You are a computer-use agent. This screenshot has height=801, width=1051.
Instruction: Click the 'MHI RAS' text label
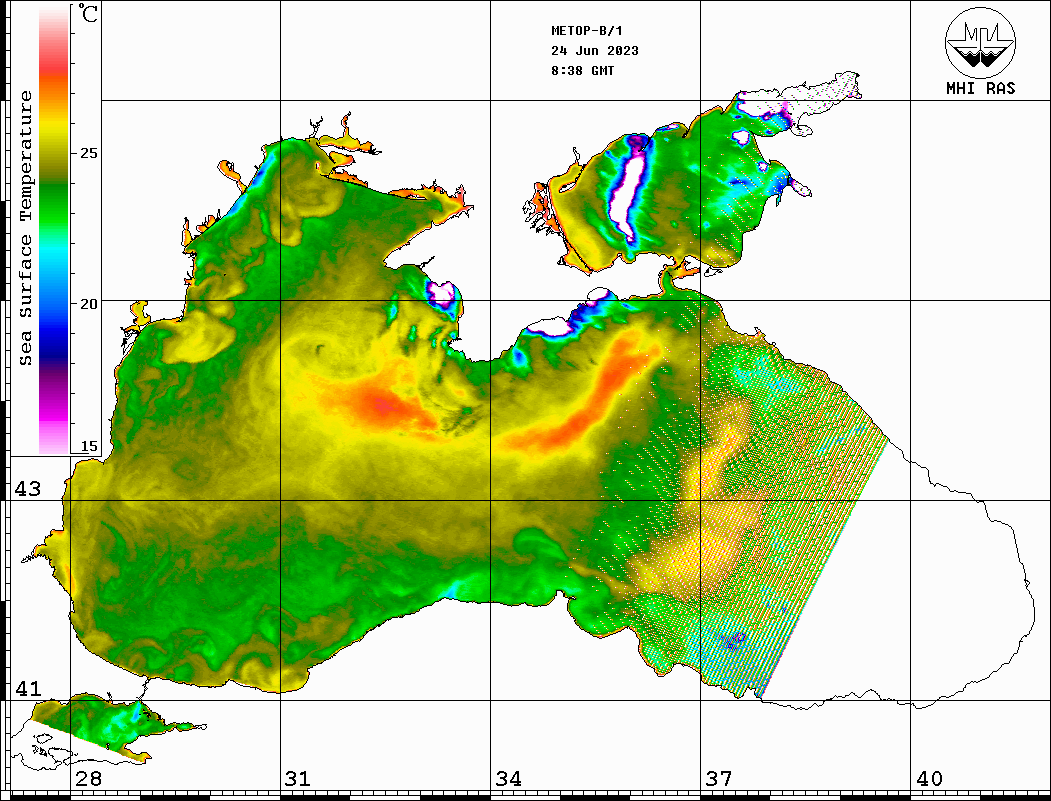pos(980,88)
